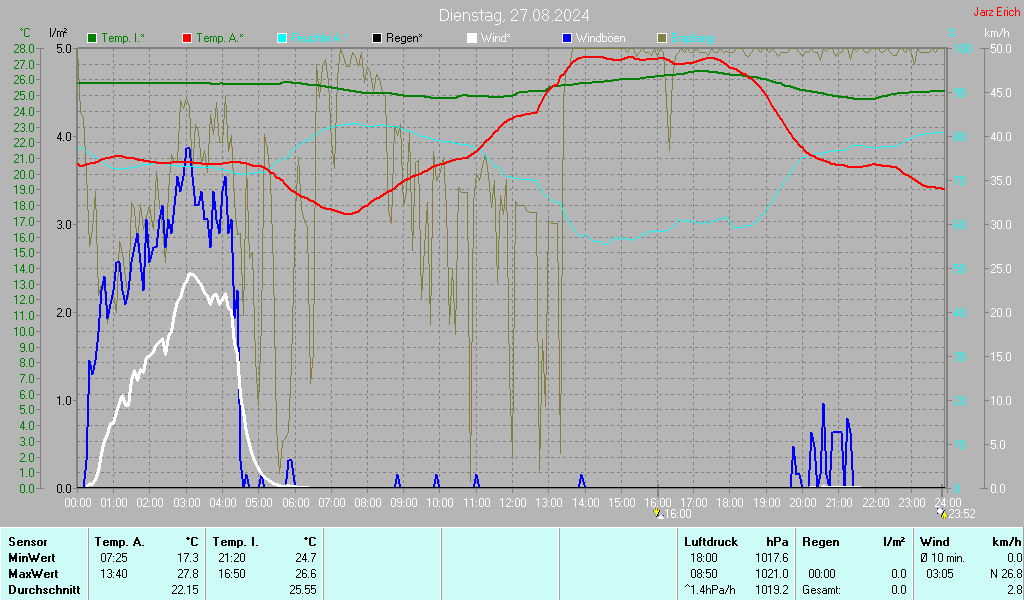Click the '°C' axis unit label

pos(25,33)
